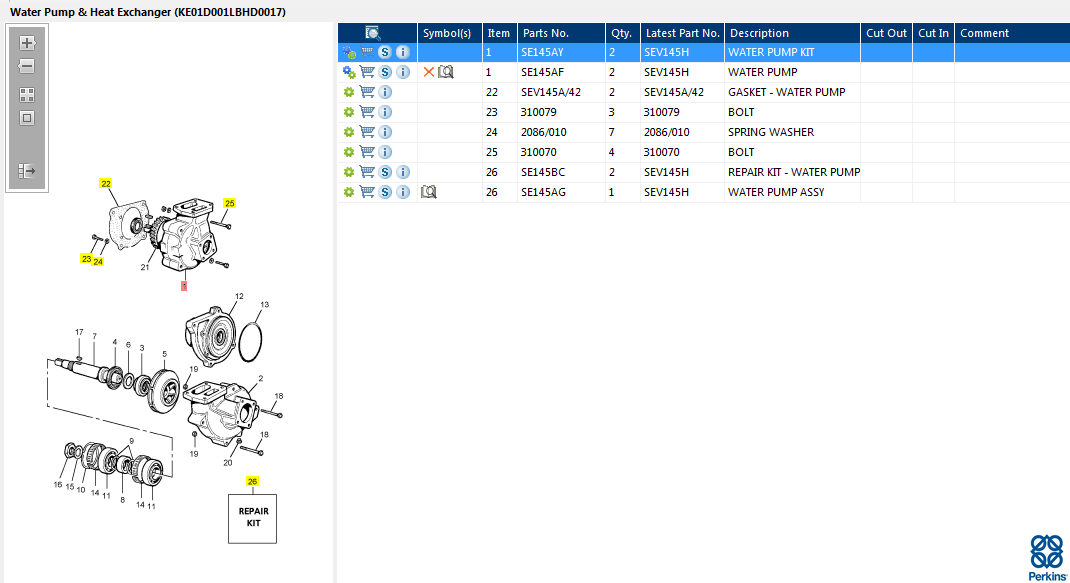Click the single square fit-view icon
Image resolution: width=1070 pixels, height=583 pixels.
[x=27, y=118]
